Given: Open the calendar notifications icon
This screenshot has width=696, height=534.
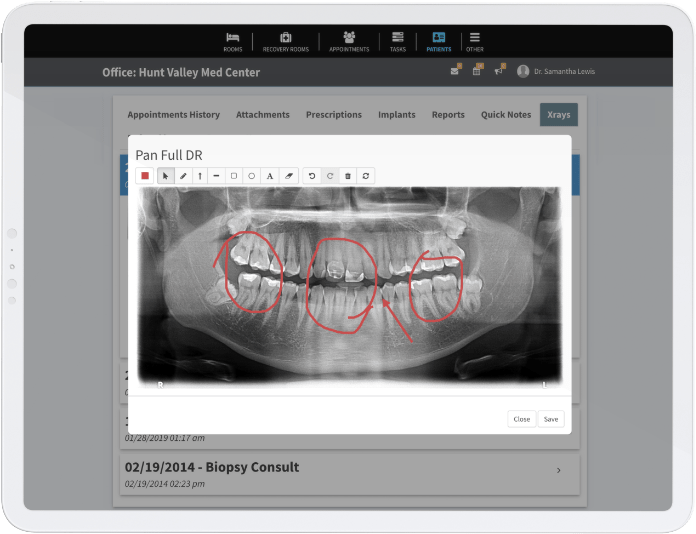Looking at the screenshot, I should click(x=477, y=70).
